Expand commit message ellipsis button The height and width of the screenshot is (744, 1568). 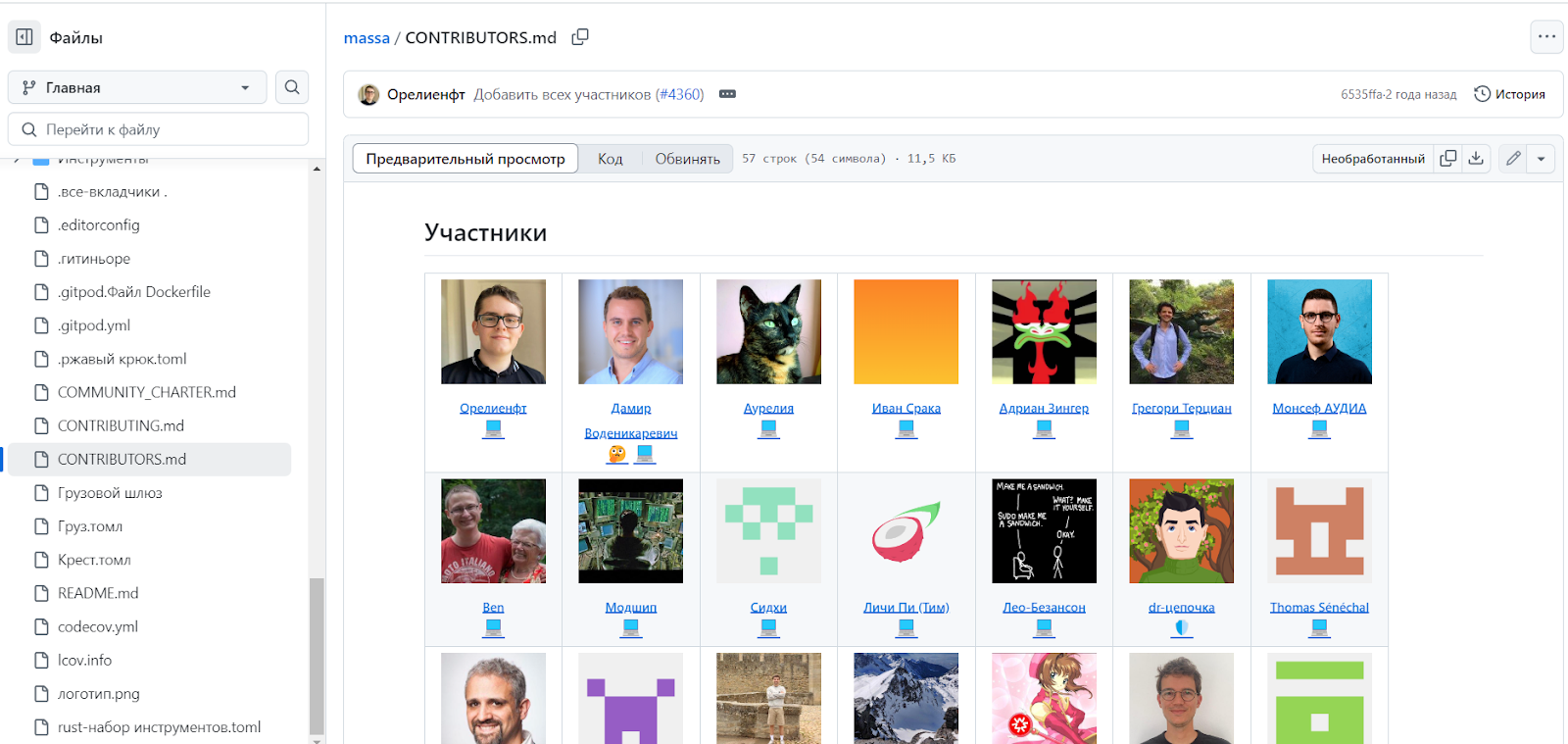727,94
